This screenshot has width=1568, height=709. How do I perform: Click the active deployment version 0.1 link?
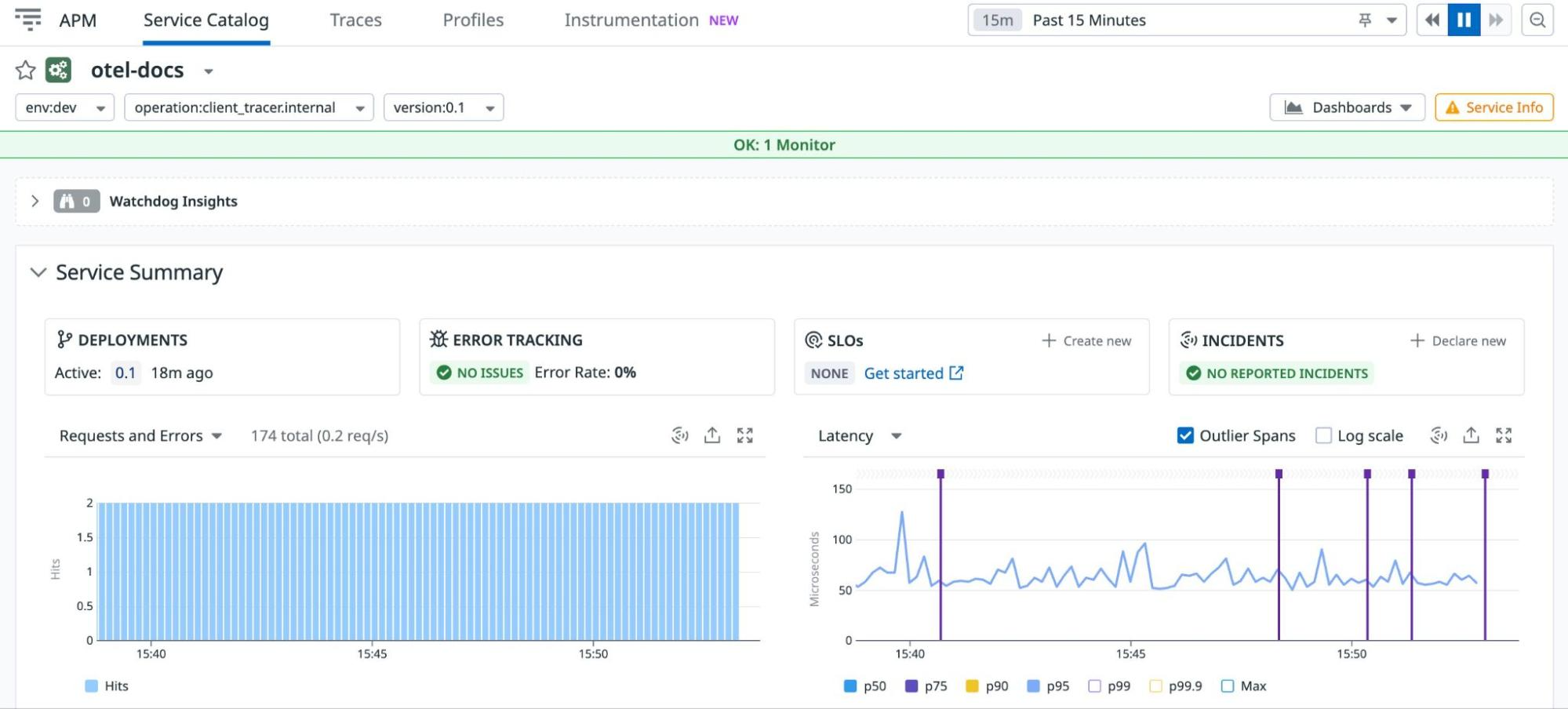(126, 373)
